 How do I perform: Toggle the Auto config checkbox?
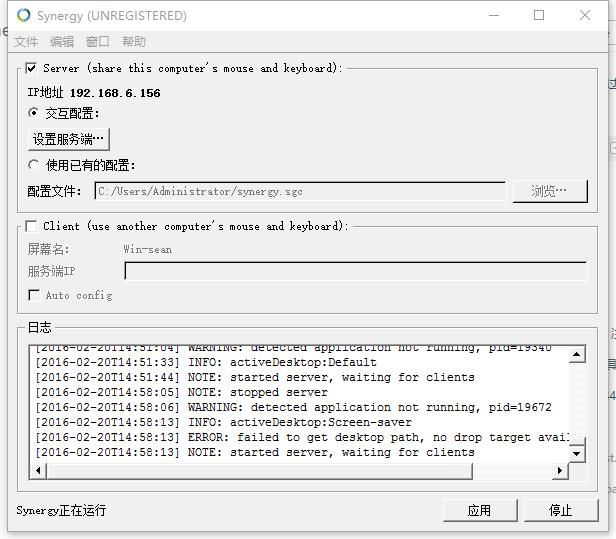[x=35, y=295]
